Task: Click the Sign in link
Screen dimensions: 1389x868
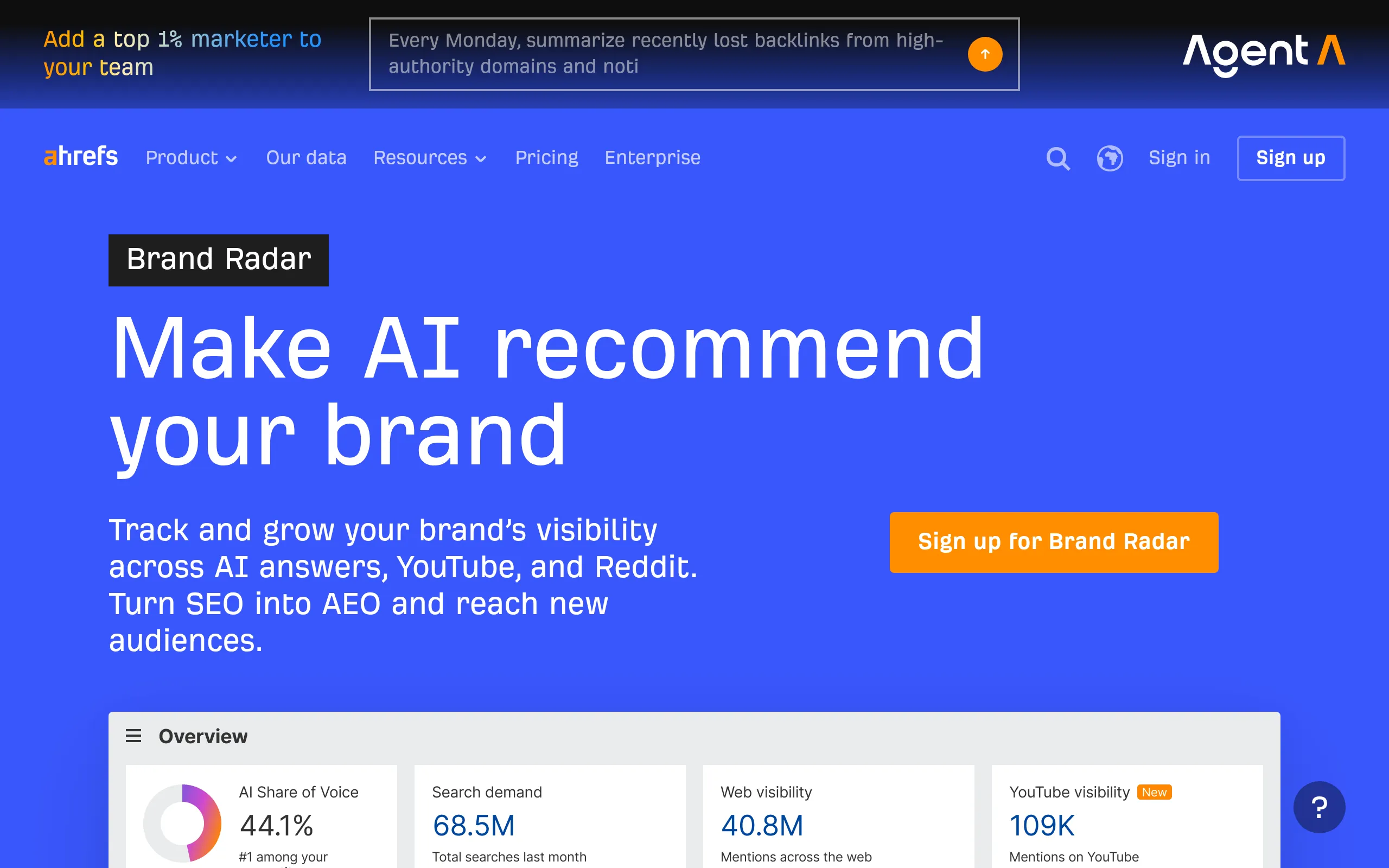Action: click(1179, 158)
